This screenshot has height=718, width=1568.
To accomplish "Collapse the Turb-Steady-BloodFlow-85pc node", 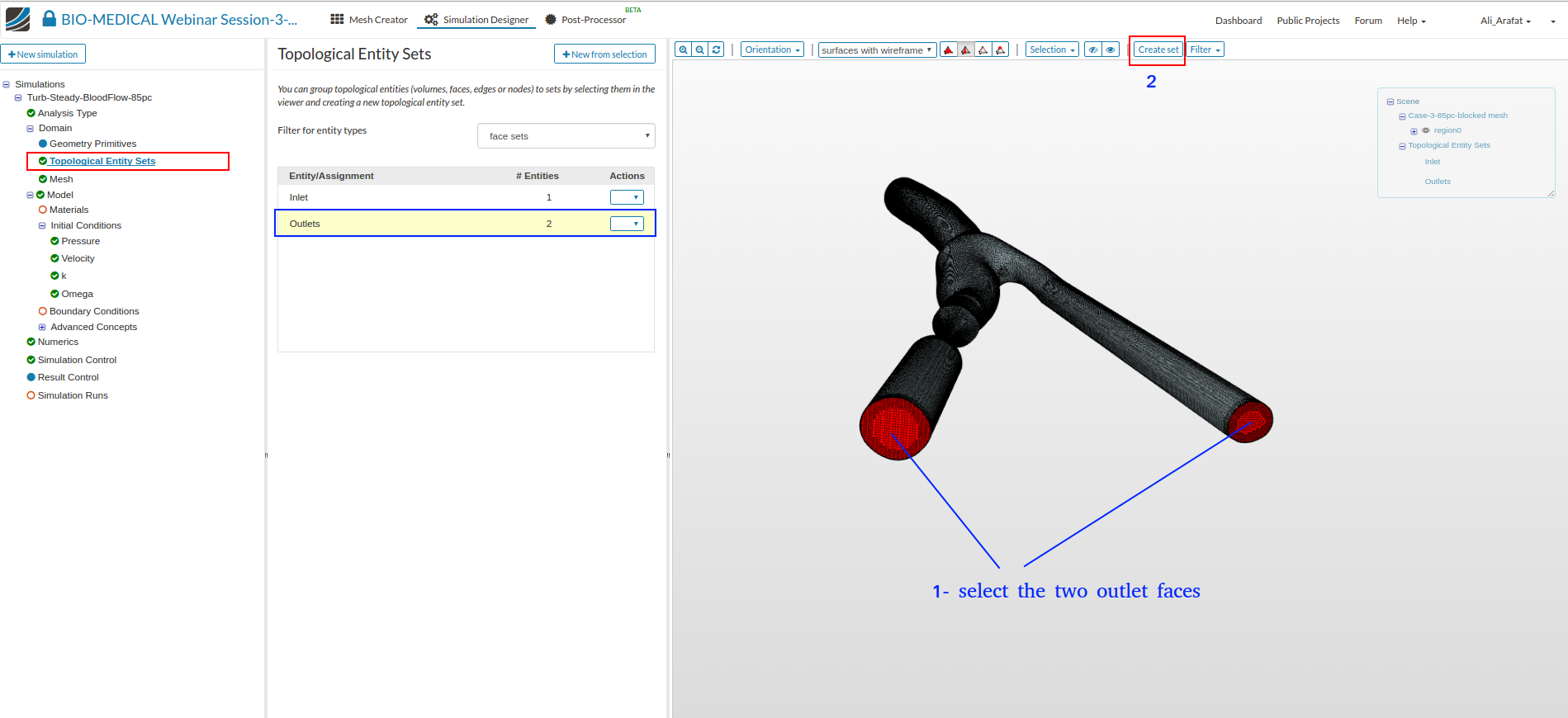I will coord(18,97).
